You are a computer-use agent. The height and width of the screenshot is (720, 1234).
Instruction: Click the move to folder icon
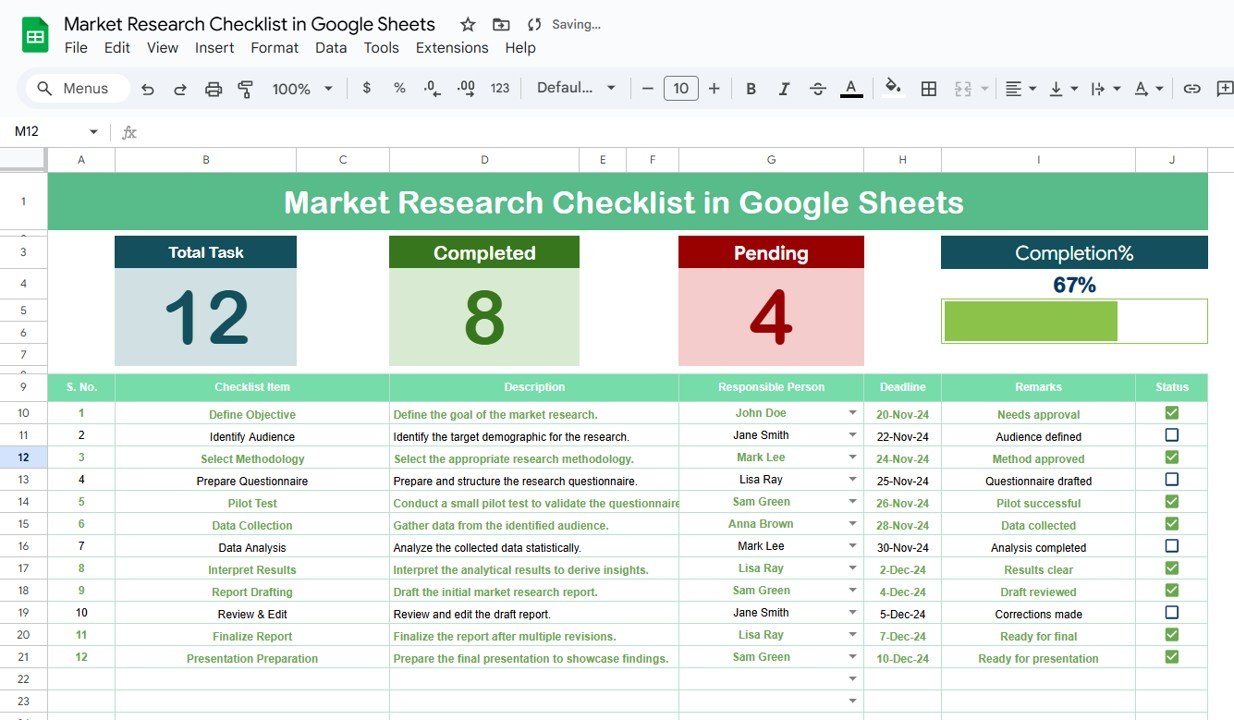point(501,25)
